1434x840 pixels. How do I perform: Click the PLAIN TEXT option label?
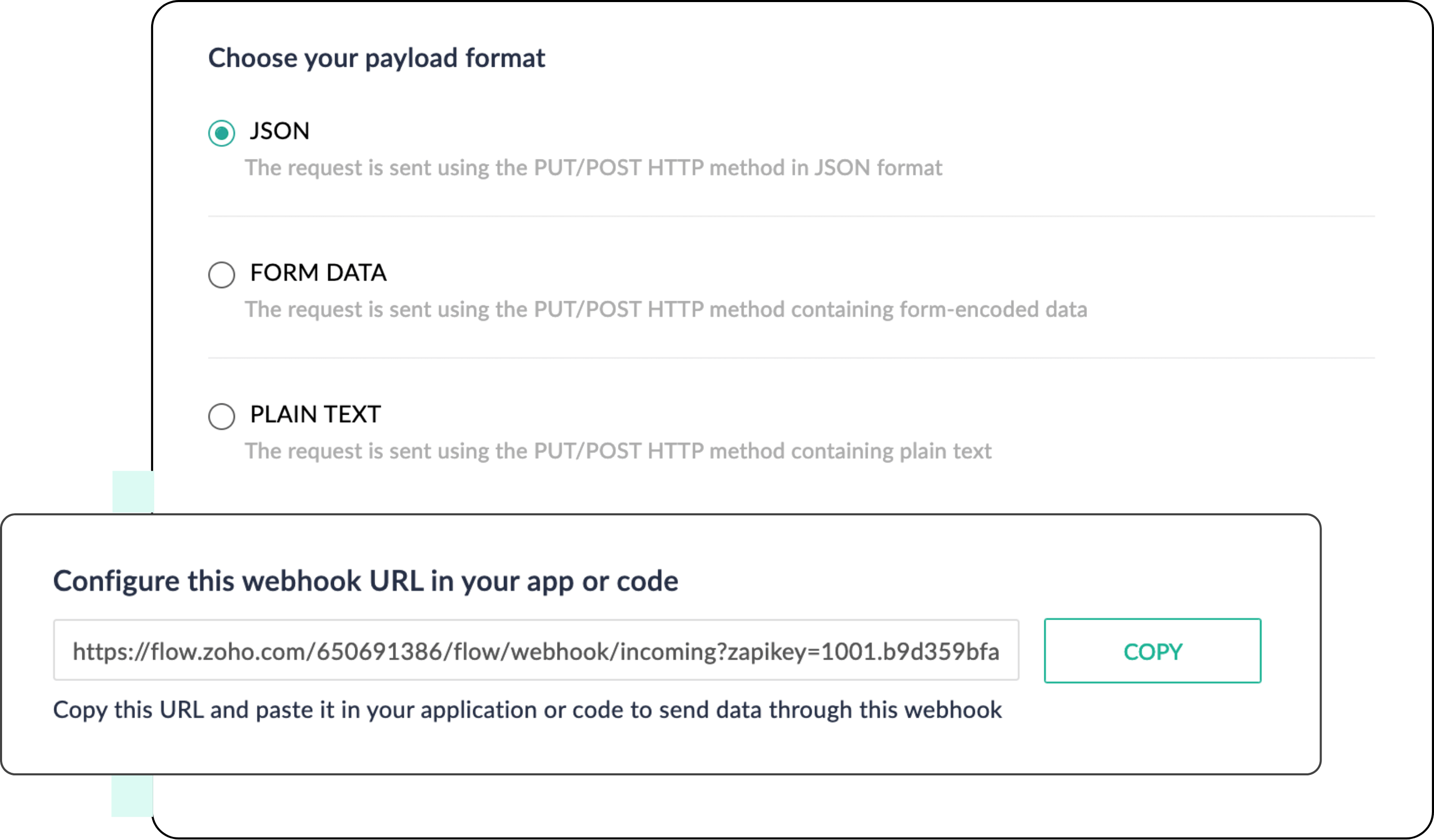pos(315,414)
